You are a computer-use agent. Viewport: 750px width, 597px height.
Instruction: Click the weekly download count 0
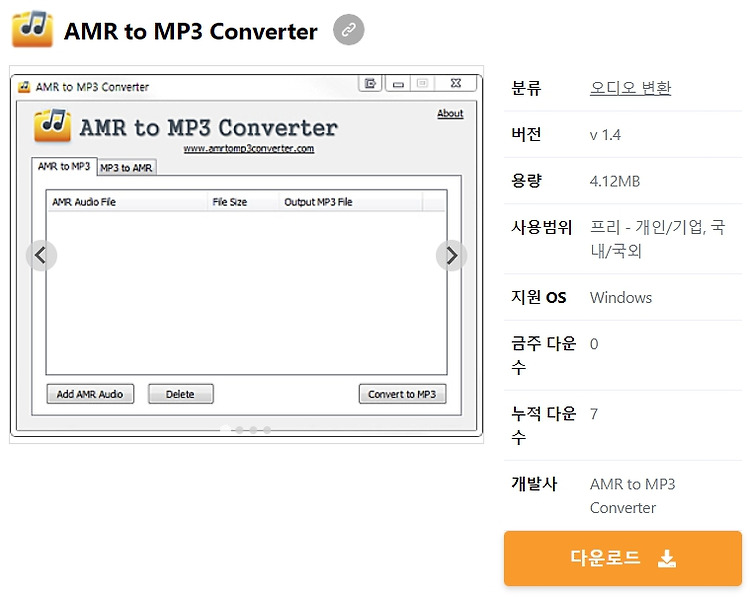click(594, 344)
